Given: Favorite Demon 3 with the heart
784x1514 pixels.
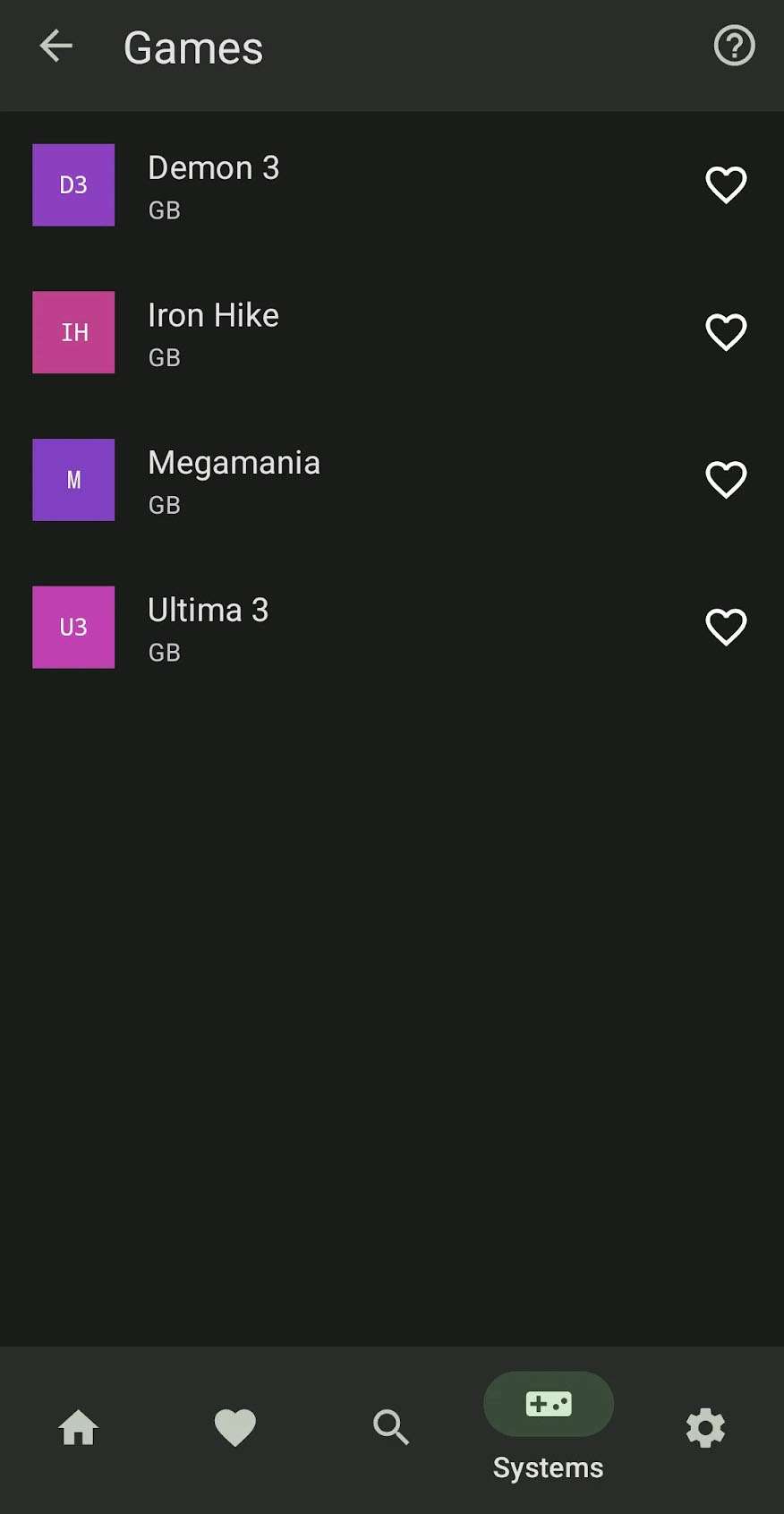Looking at the screenshot, I should pyautogui.click(x=726, y=185).
